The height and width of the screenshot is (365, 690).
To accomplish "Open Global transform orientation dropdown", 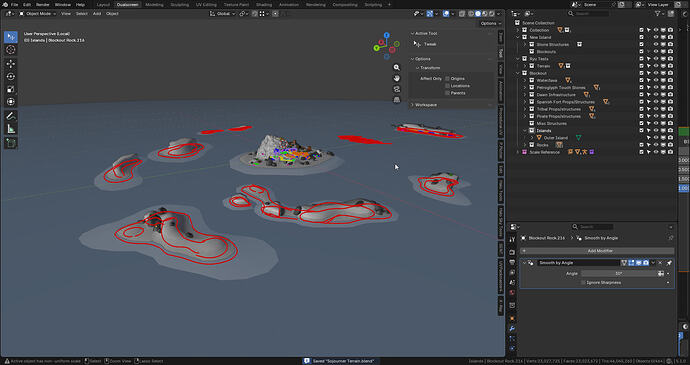I will 224,14.
